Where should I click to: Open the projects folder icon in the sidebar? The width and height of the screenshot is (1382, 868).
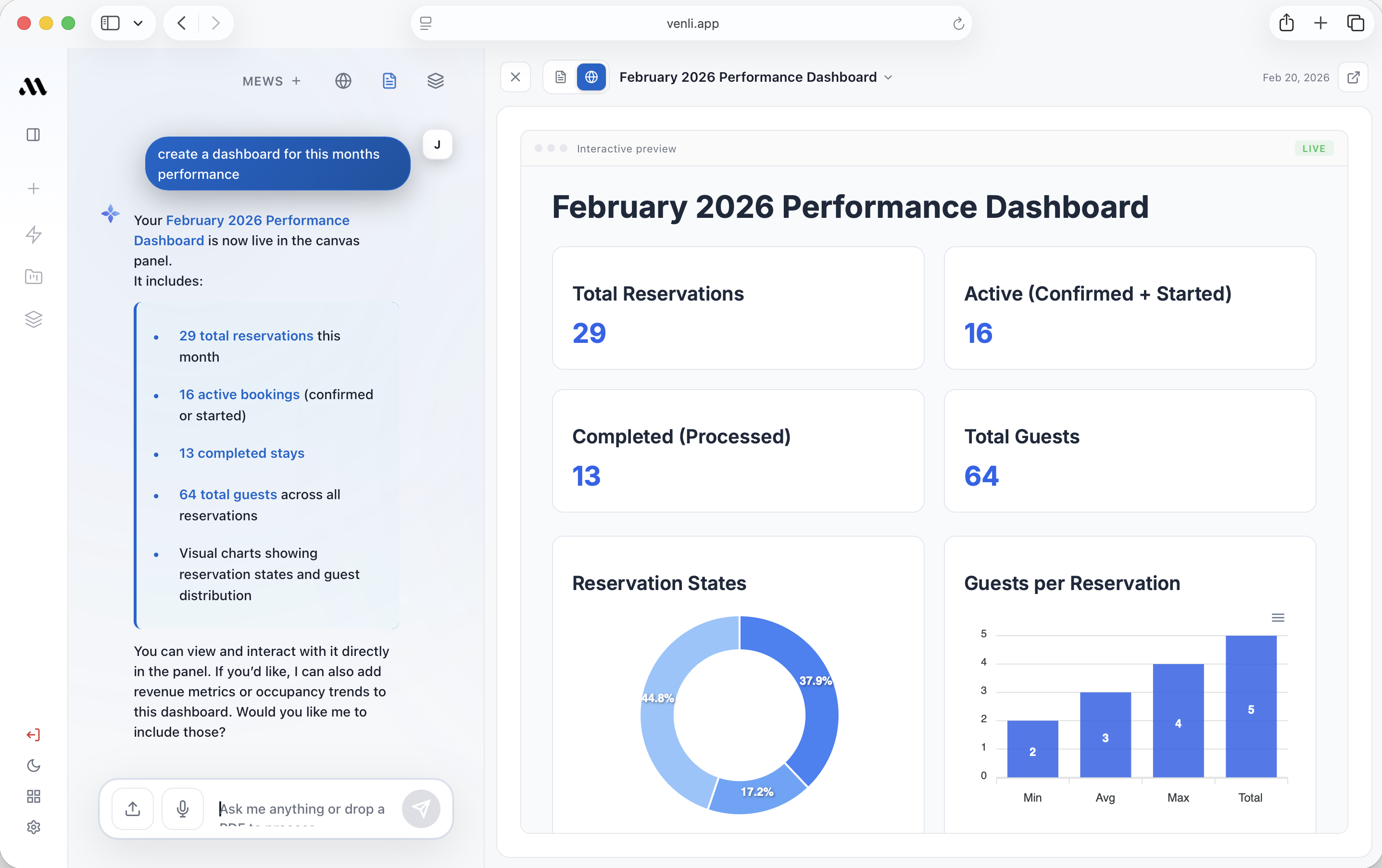click(33, 277)
